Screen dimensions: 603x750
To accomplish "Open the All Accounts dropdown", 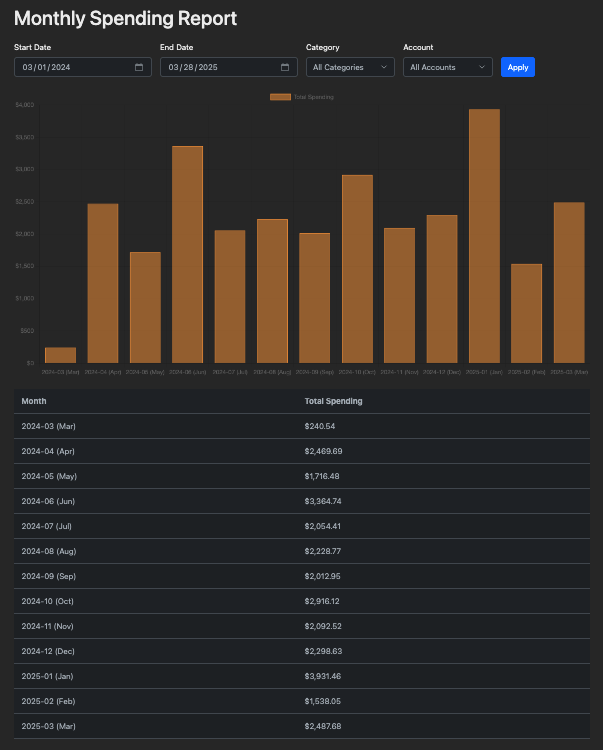I will [448, 67].
